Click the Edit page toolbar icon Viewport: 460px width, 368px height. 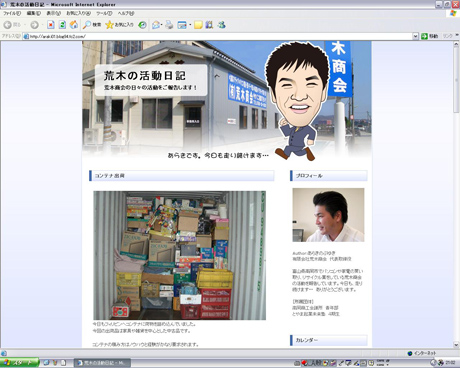(x=182, y=25)
